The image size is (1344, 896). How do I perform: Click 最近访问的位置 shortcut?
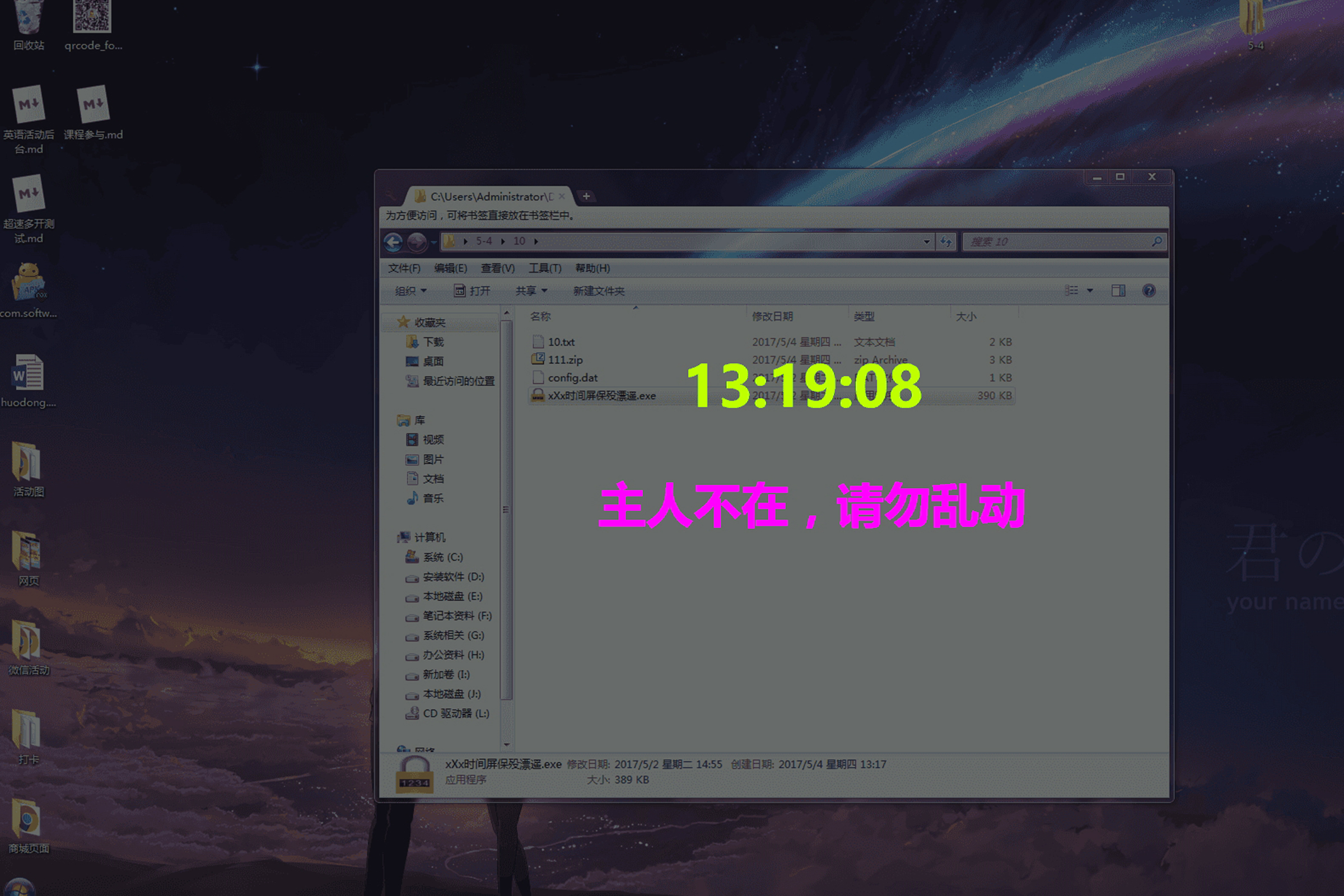[x=450, y=380]
